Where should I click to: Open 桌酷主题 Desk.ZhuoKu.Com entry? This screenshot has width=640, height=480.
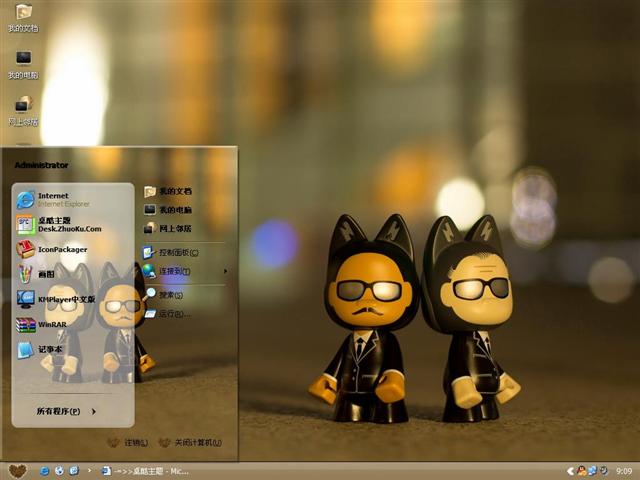pos(59,224)
